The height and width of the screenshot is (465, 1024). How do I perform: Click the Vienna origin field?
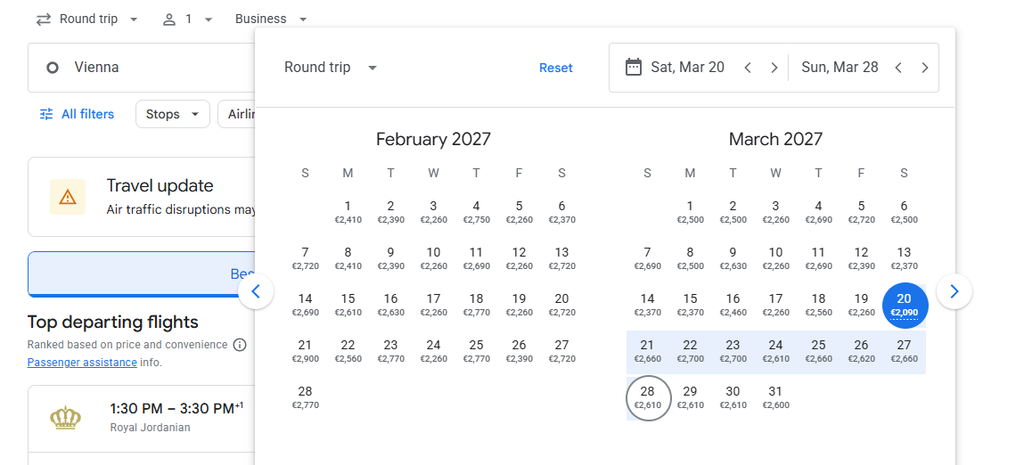click(x=141, y=67)
